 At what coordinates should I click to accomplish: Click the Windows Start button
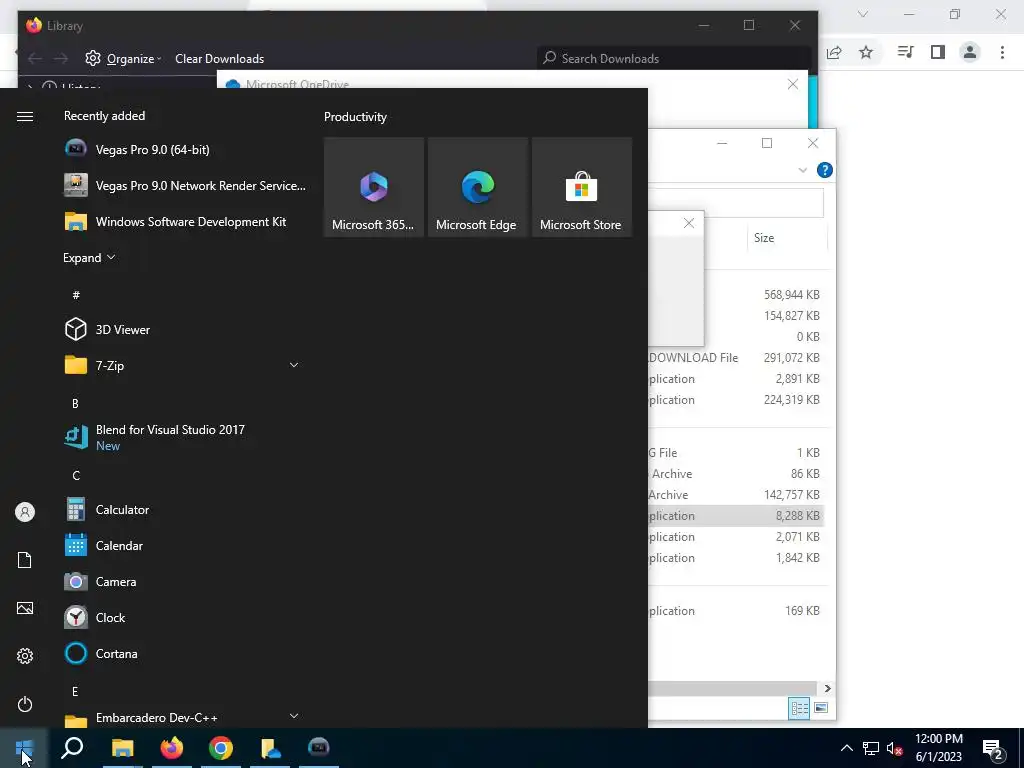tap(24, 748)
